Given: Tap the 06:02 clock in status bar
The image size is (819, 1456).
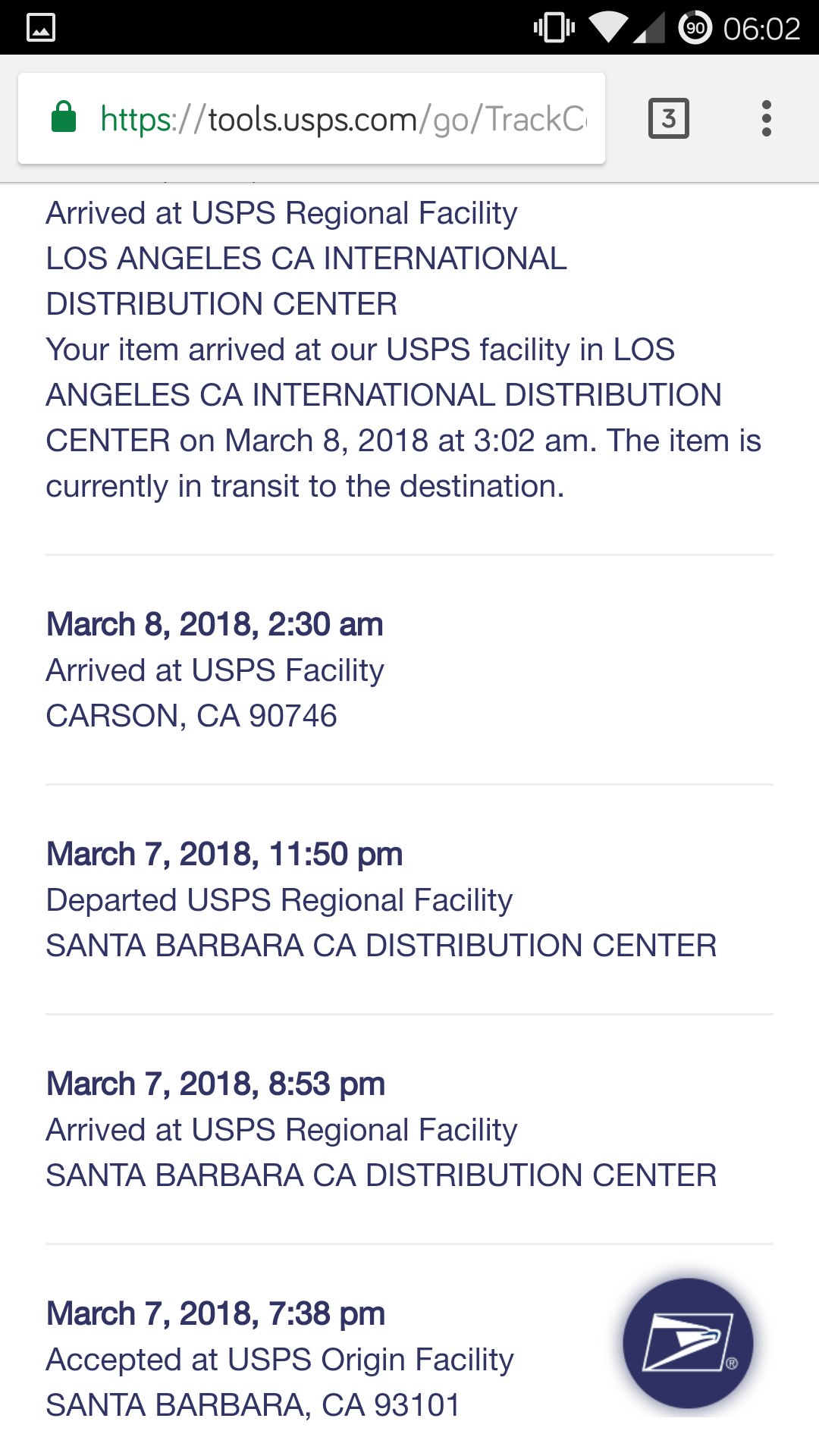Looking at the screenshot, I should 761,29.
